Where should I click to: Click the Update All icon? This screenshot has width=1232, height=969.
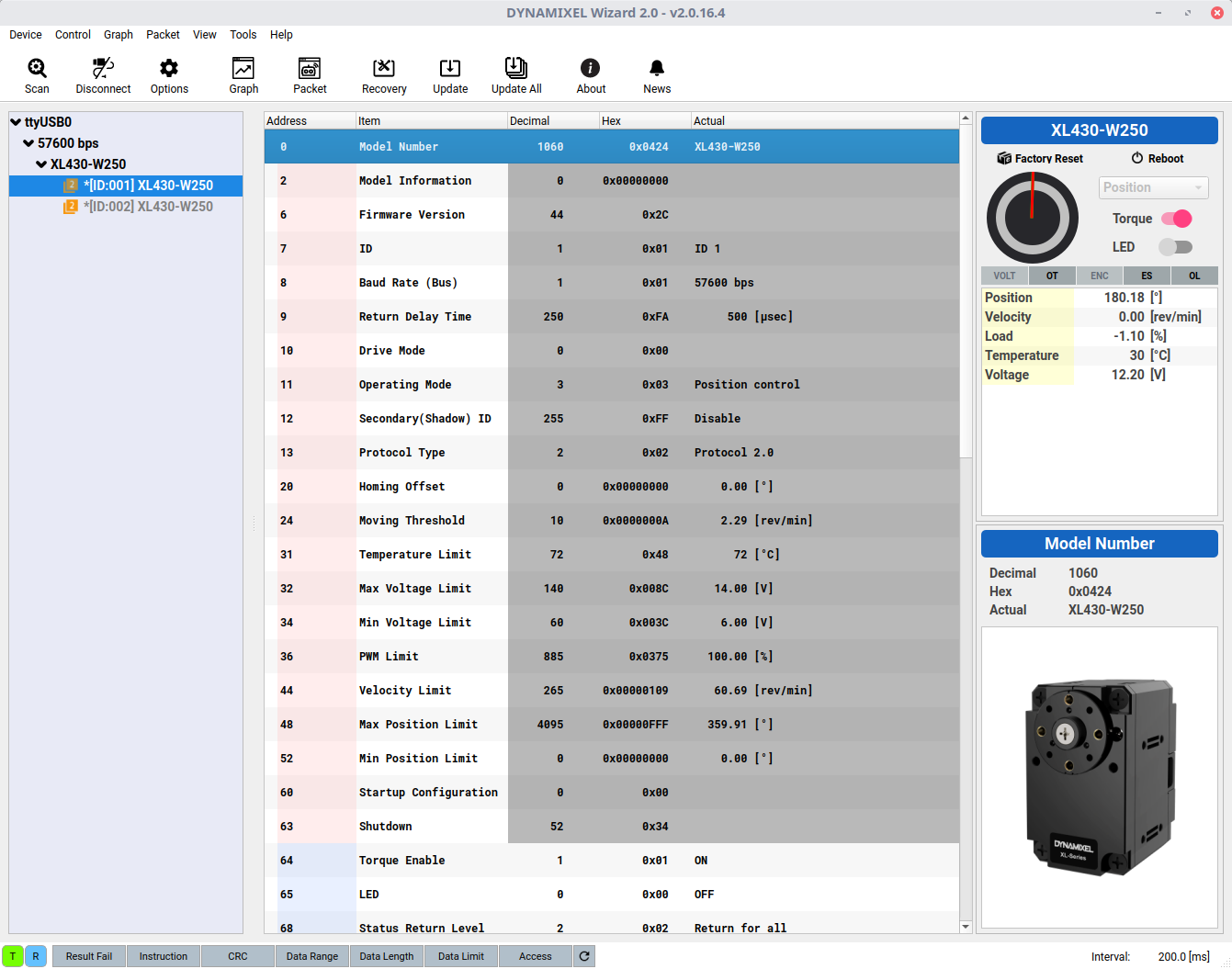[516, 68]
